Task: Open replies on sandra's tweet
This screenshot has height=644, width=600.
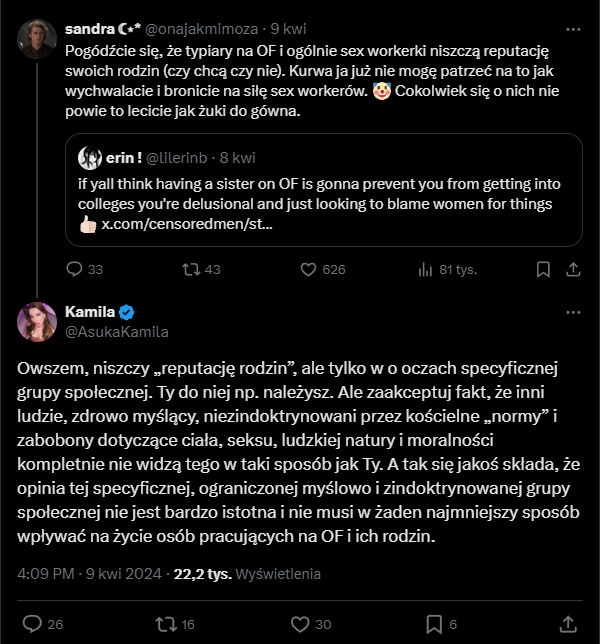Action: pyautogui.click(x=84, y=269)
